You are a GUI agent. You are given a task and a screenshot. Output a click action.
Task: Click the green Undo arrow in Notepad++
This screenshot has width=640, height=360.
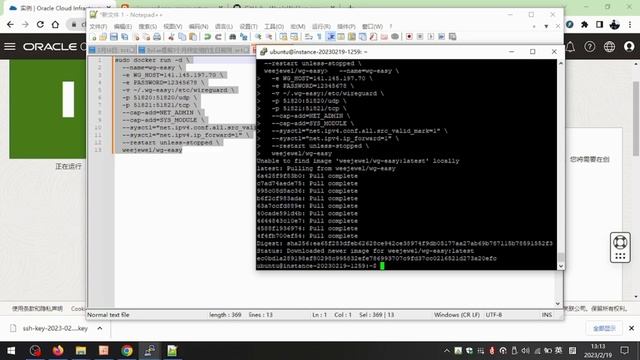[x=207, y=37]
